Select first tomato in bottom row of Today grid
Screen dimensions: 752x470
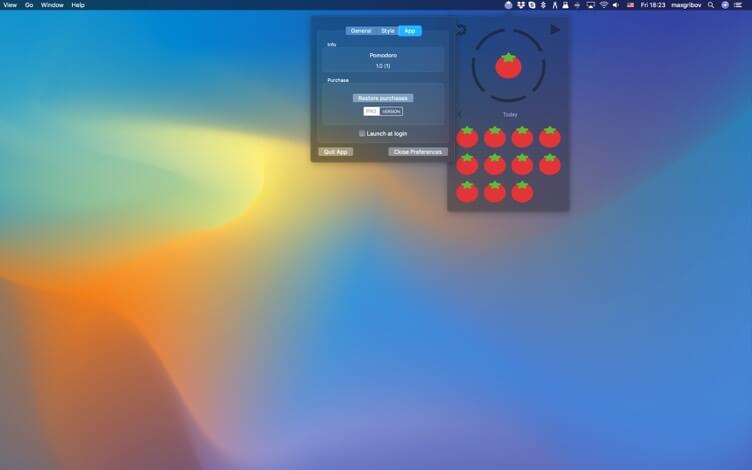[467, 192]
